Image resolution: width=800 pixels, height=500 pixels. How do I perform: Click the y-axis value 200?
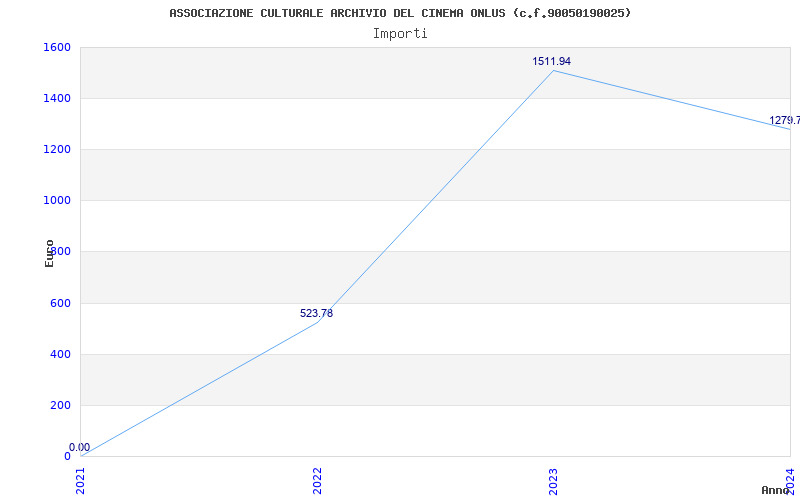tap(60, 406)
